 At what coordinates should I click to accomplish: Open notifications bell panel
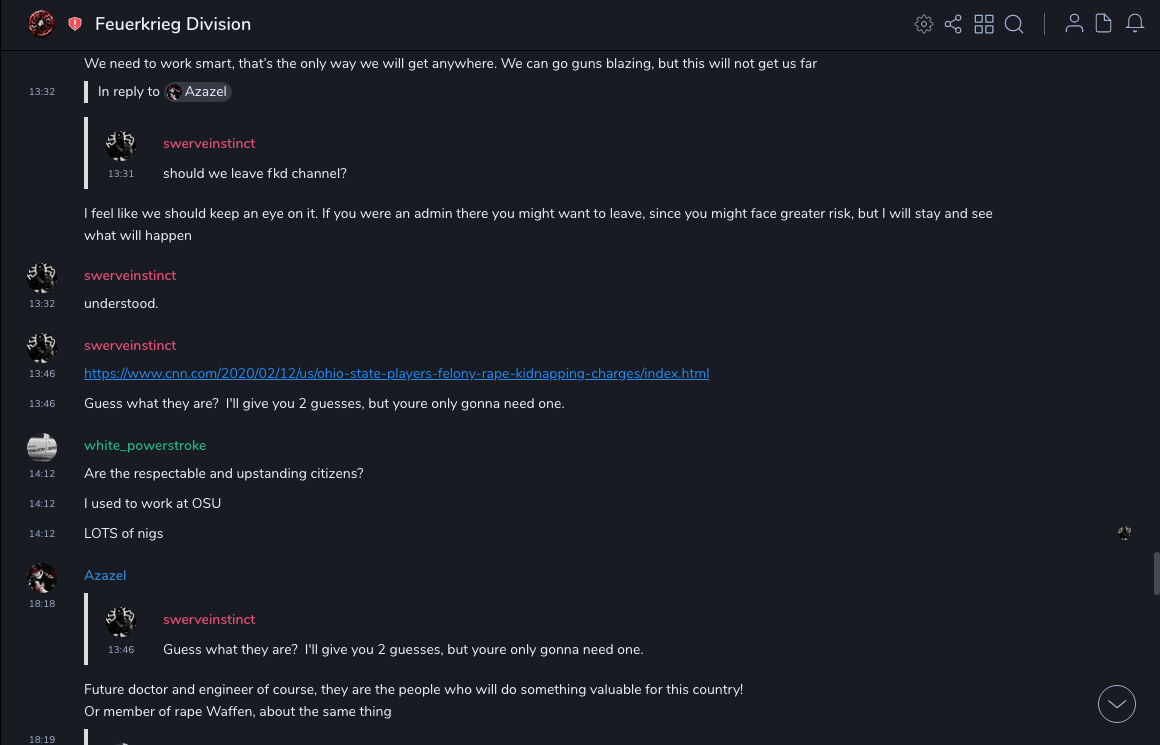click(1135, 24)
